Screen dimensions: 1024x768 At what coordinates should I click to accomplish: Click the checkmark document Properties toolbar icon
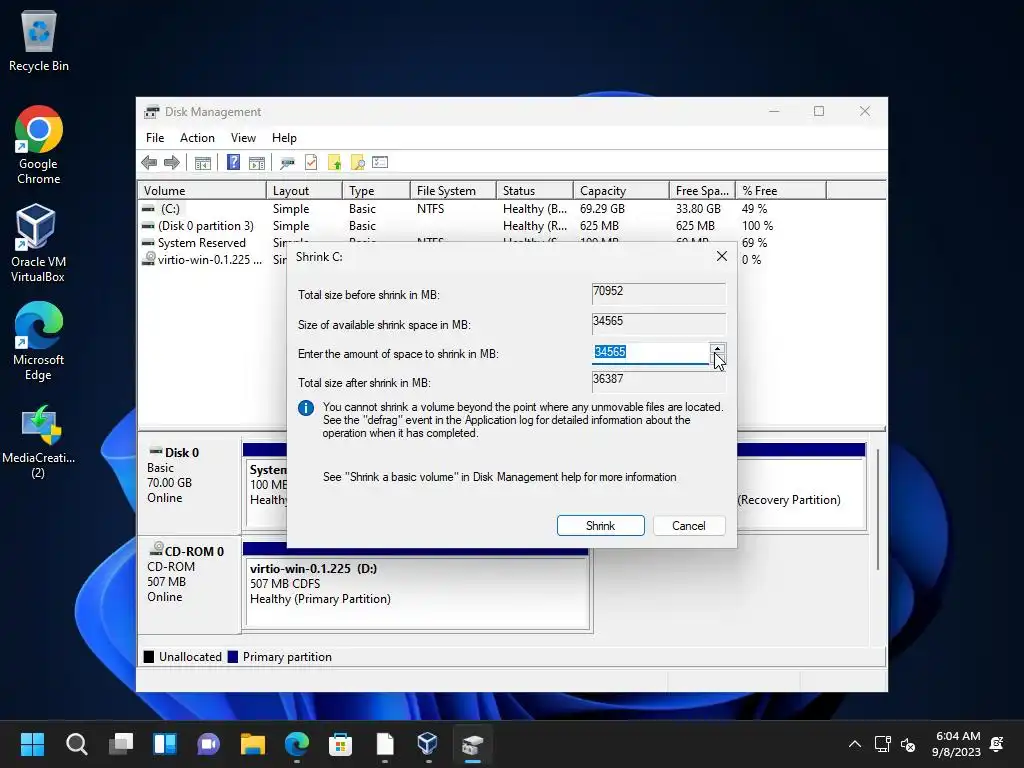click(x=311, y=162)
